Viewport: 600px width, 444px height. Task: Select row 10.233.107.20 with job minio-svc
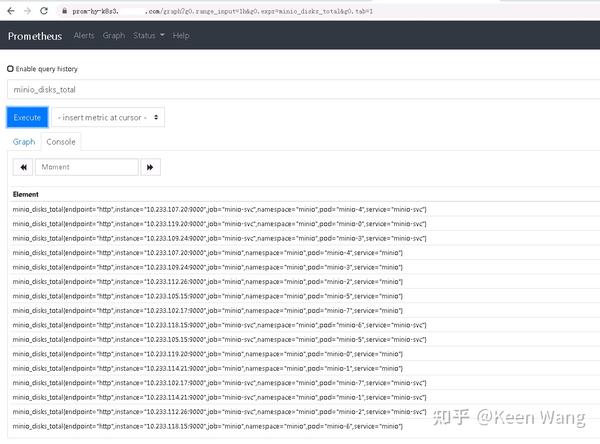click(306, 209)
